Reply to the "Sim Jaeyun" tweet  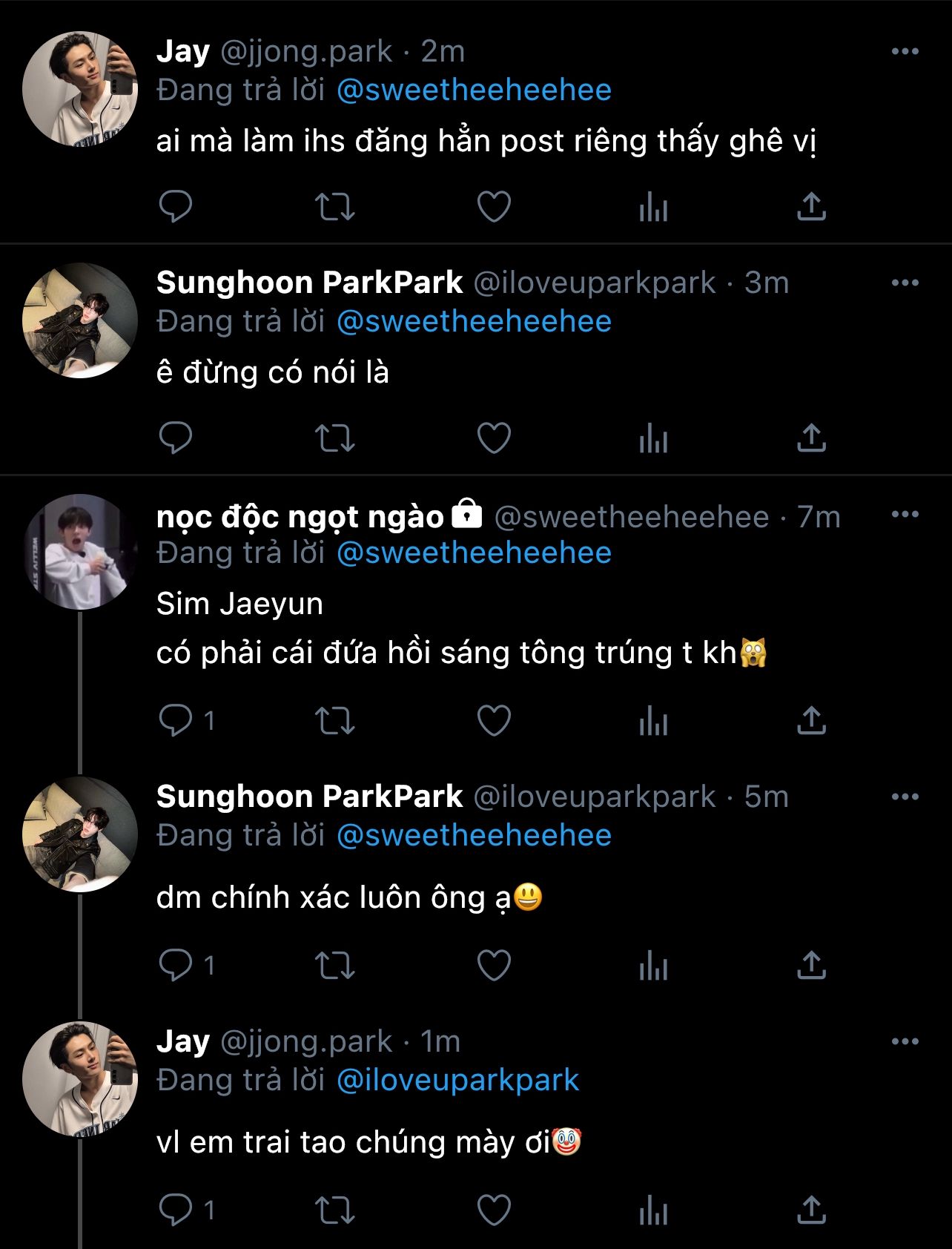[176, 720]
